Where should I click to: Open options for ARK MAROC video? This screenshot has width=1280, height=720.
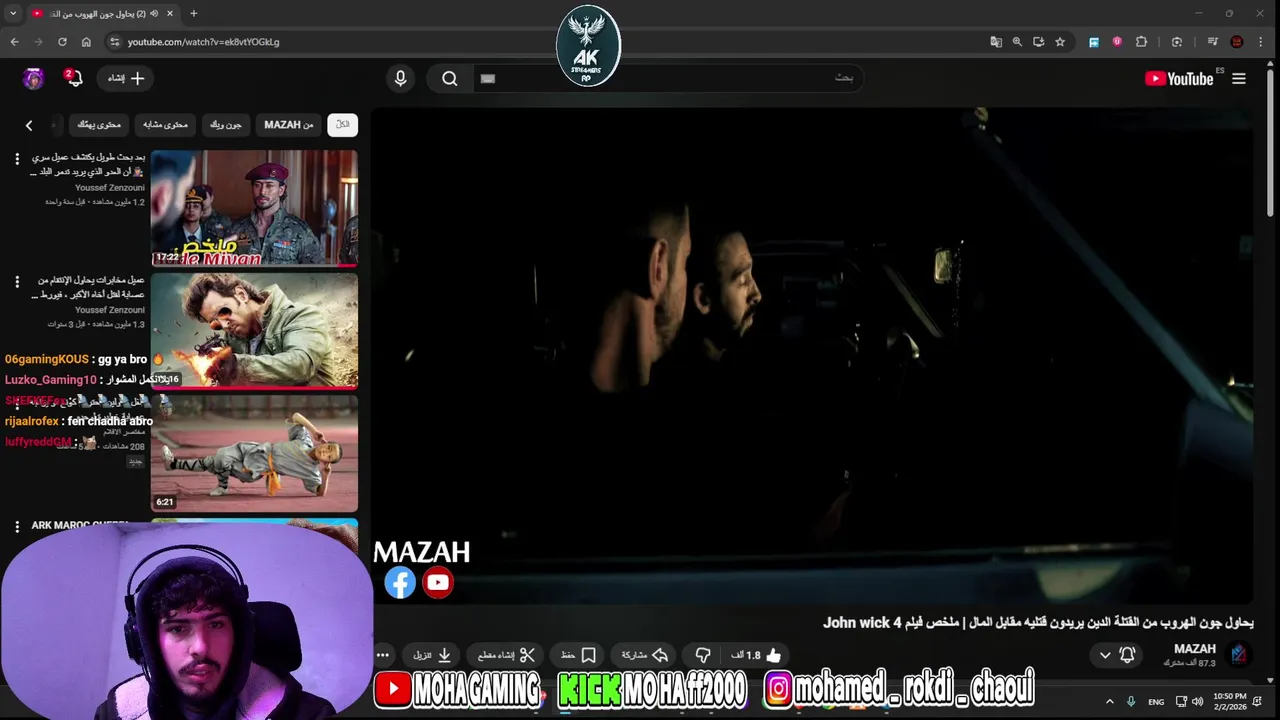pos(17,526)
